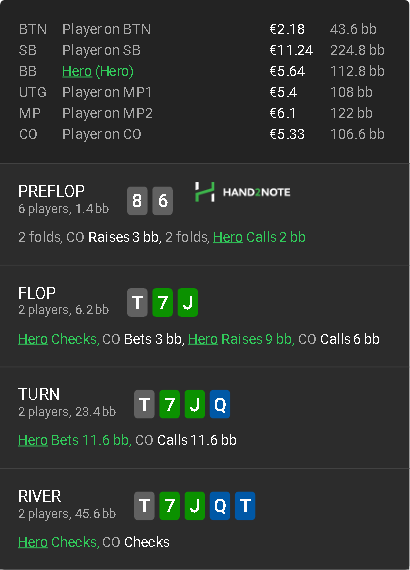Click Hero Checks link on flop
The width and height of the screenshot is (410, 570).
[57, 339]
